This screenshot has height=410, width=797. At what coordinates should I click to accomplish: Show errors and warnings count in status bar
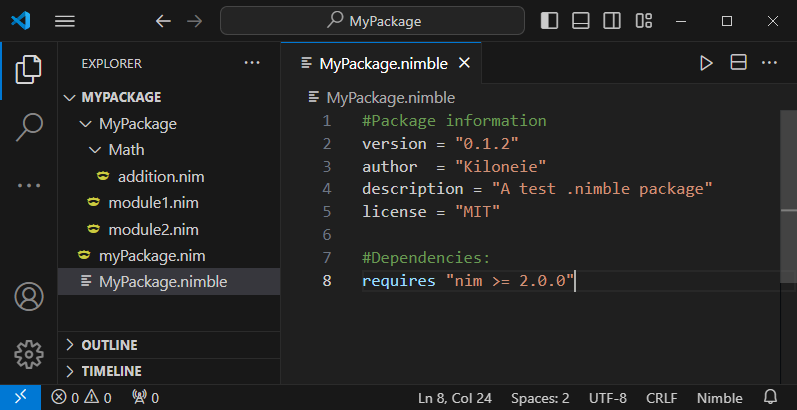tap(81, 398)
